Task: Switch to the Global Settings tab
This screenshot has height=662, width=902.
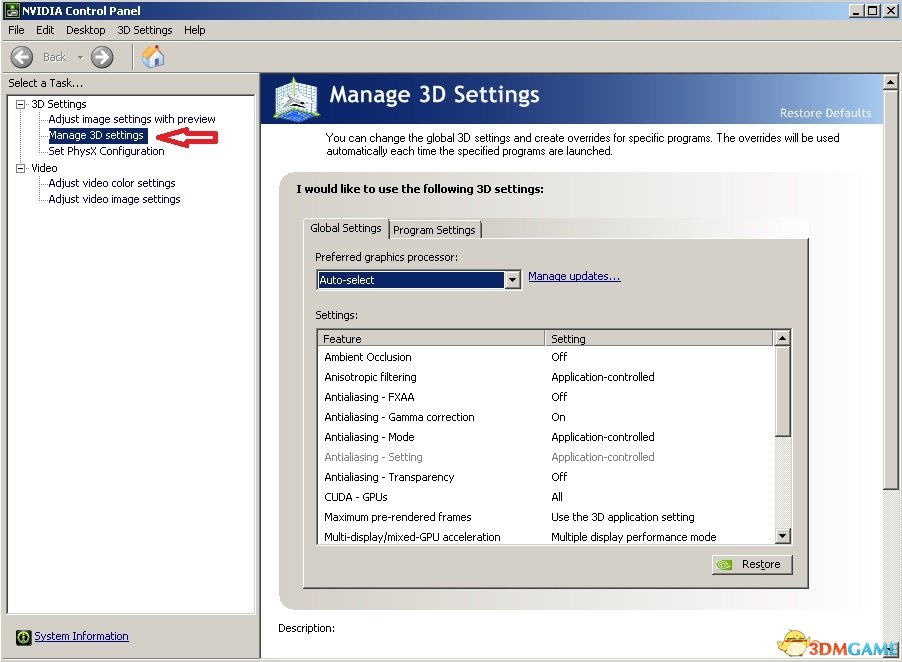Action: click(x=346, y=228)
